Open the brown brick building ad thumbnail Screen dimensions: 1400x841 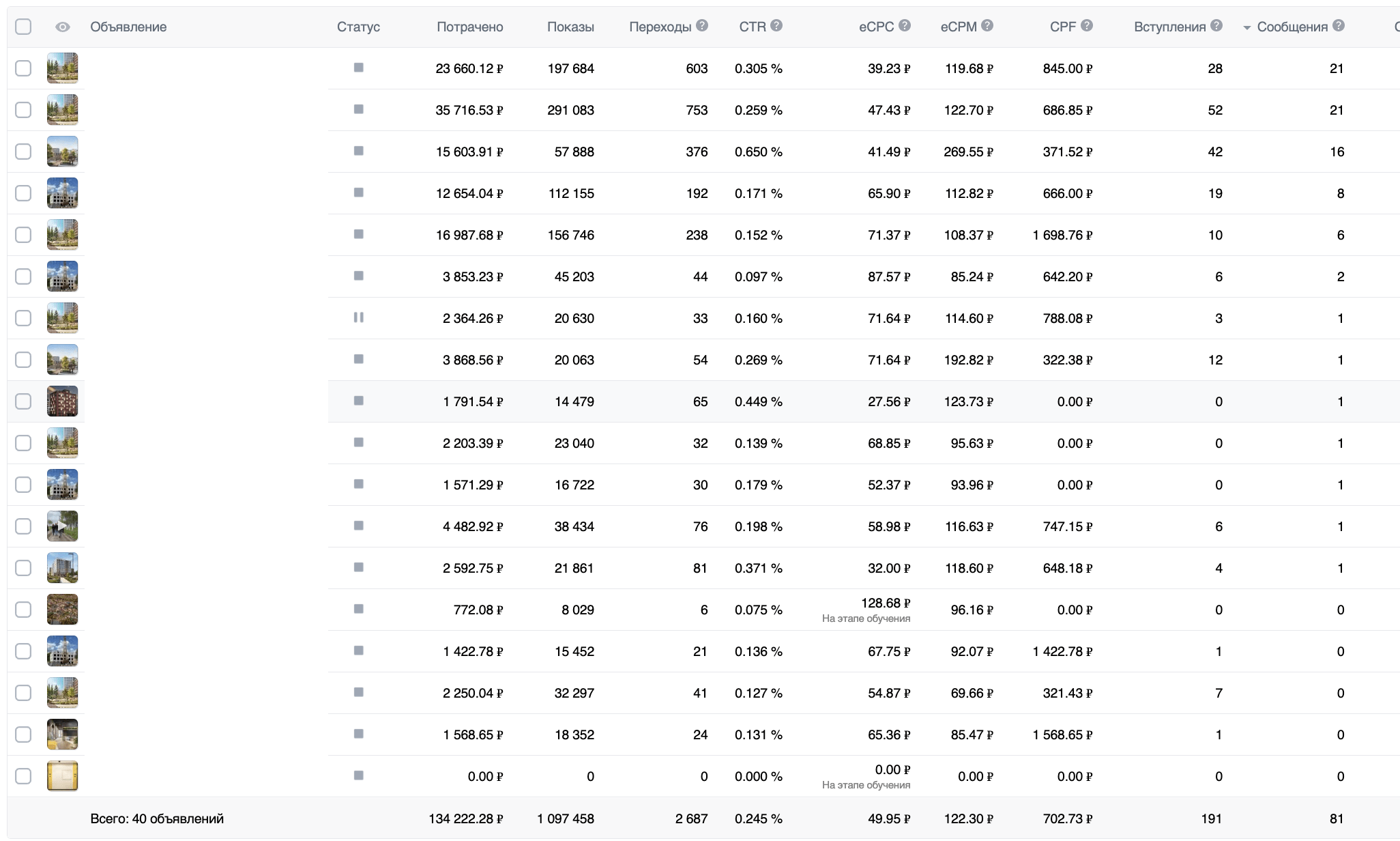tap(62, 401)
